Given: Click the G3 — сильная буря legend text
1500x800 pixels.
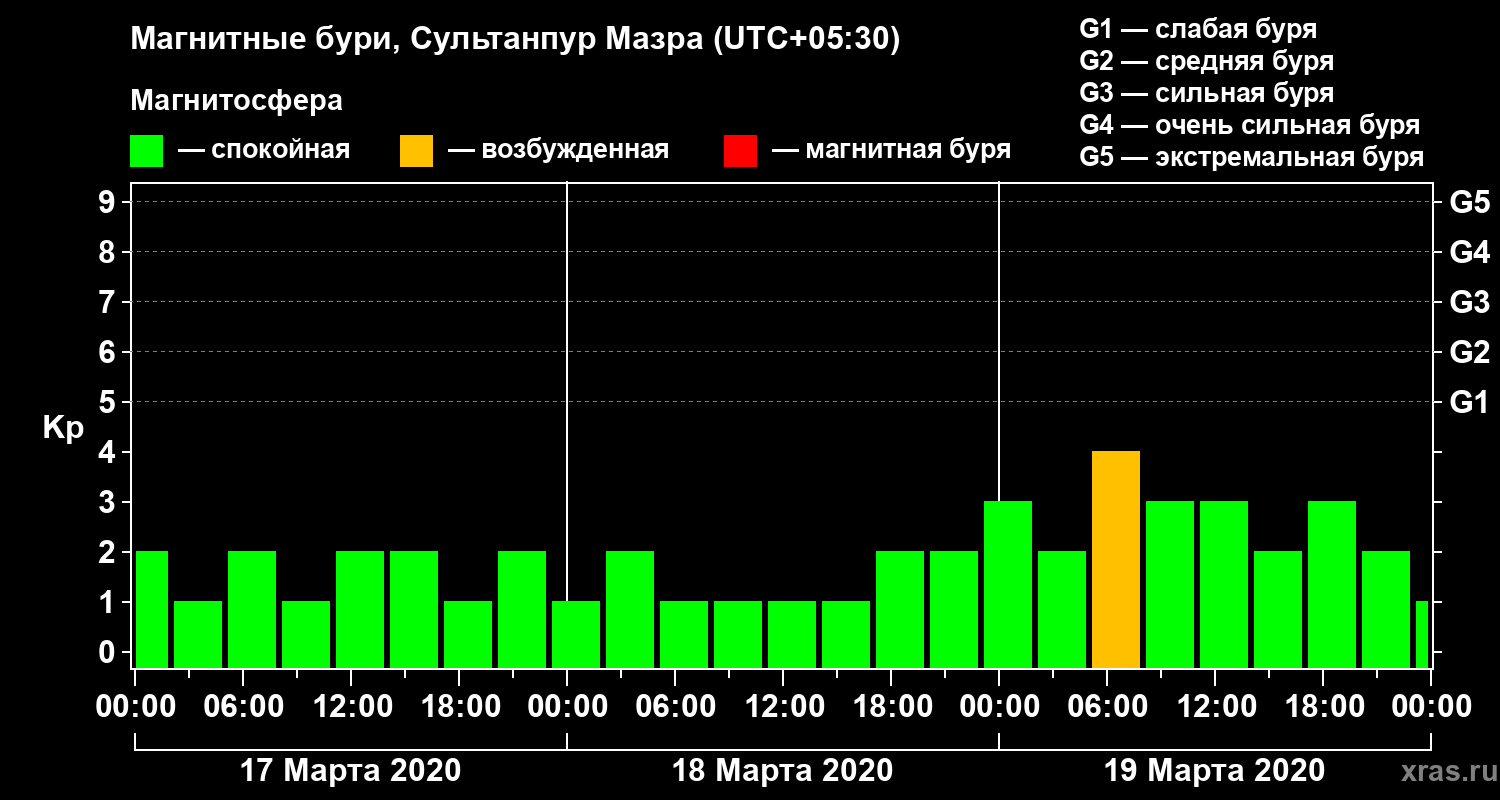Looking at the screenshot, I should click(x=1207, y=93).
